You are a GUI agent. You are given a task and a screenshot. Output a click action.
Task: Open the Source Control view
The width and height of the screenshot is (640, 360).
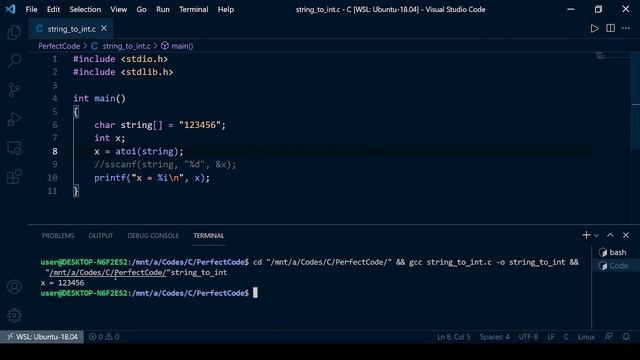tap(14, 90)
